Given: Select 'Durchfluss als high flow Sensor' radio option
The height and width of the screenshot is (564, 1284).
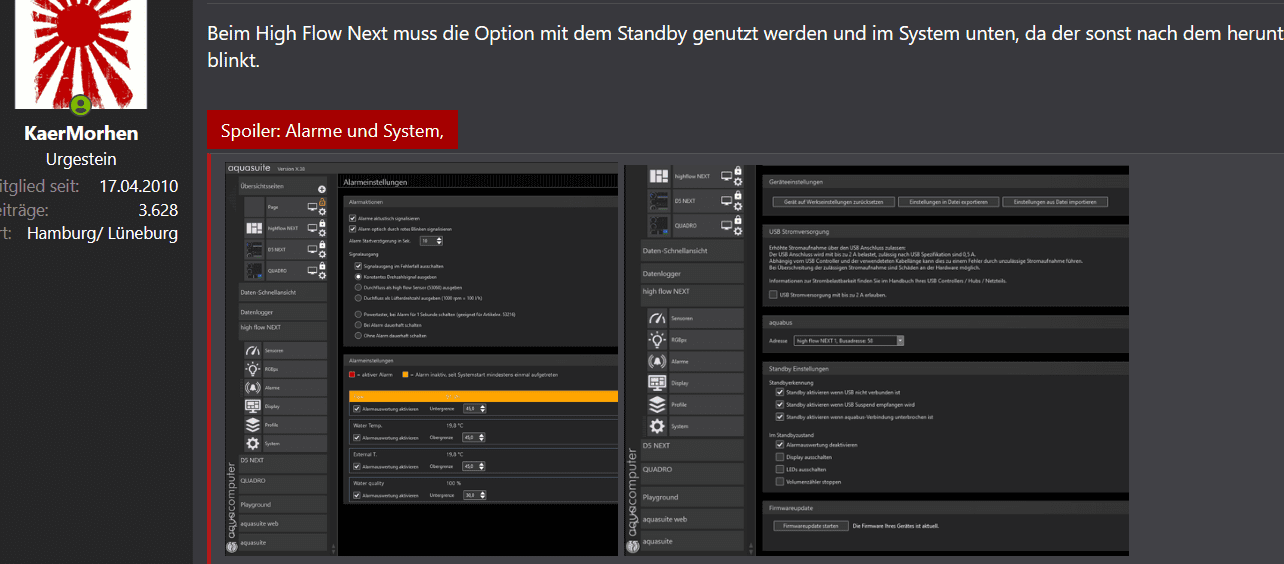Looking at the screenshot, I should click(358, 287).
